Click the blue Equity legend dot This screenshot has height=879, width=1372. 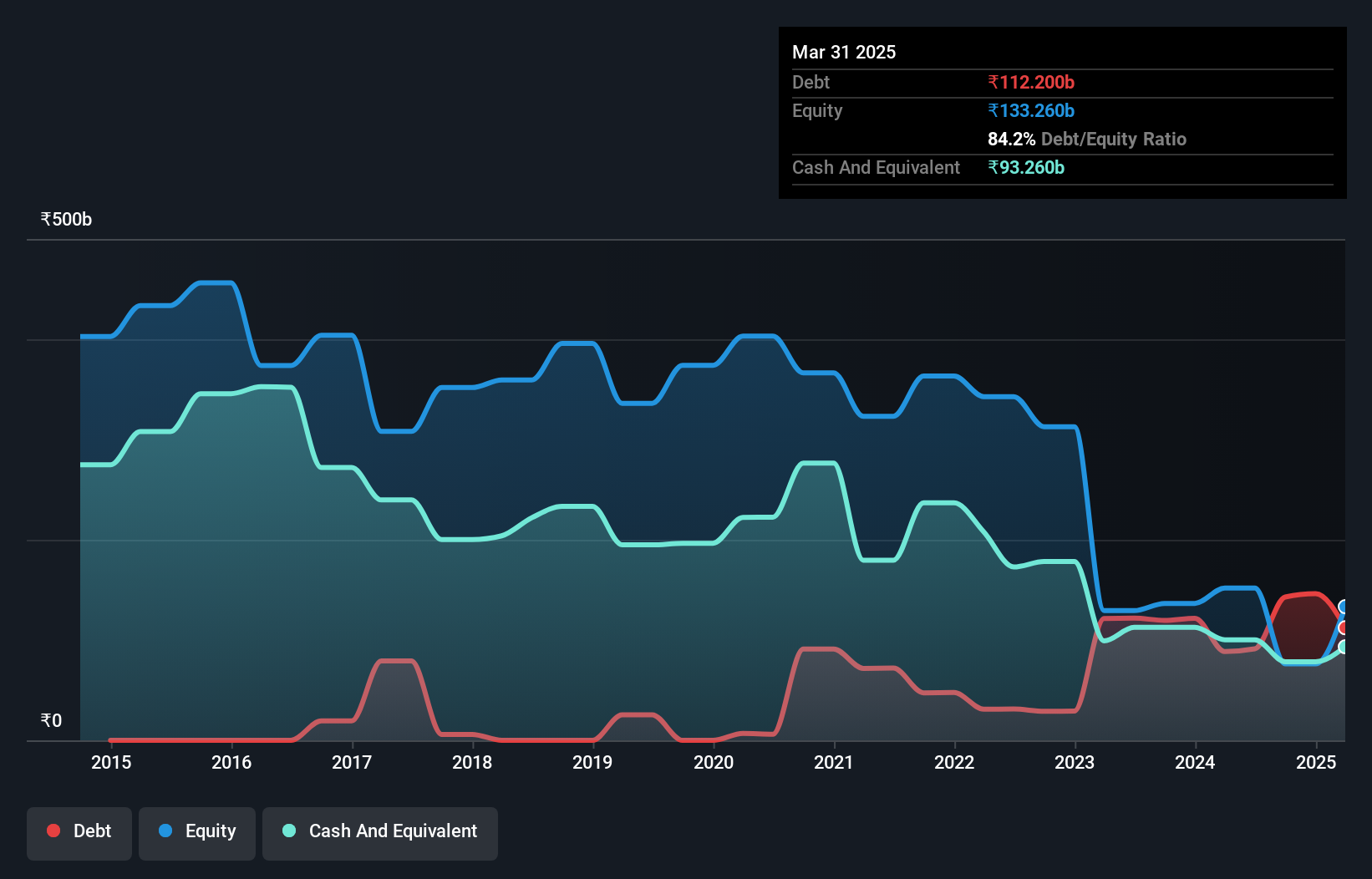(x=165, y=831)
